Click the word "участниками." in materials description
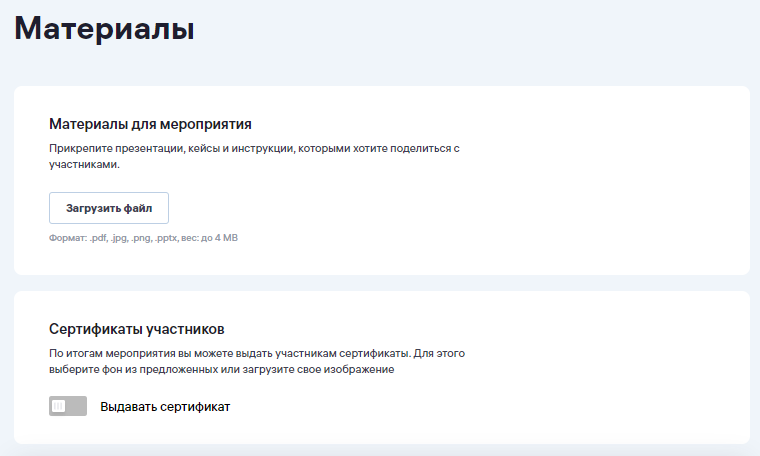 coord(84,165)
